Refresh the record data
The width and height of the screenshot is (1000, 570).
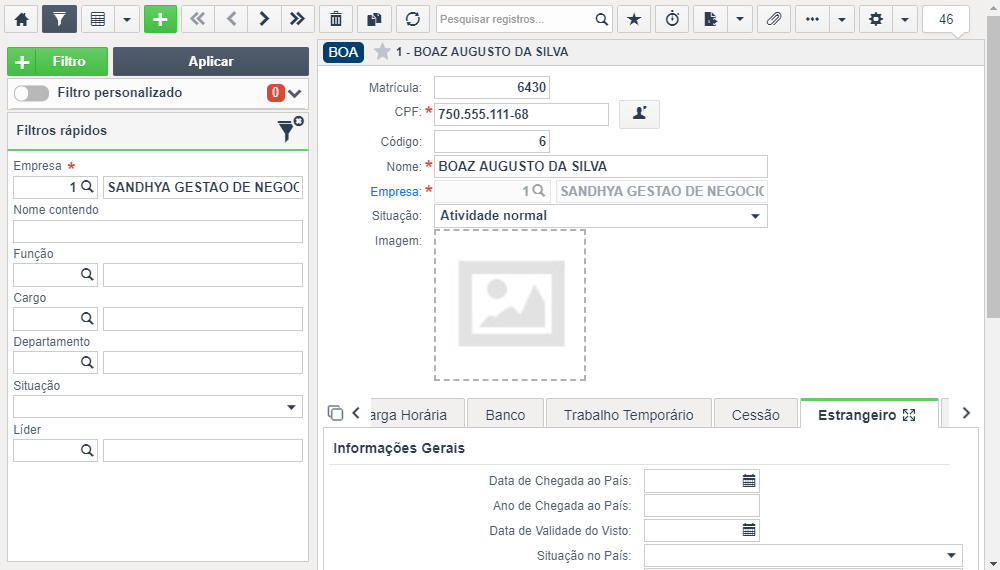pyautogui.click(x=413, y=19)
